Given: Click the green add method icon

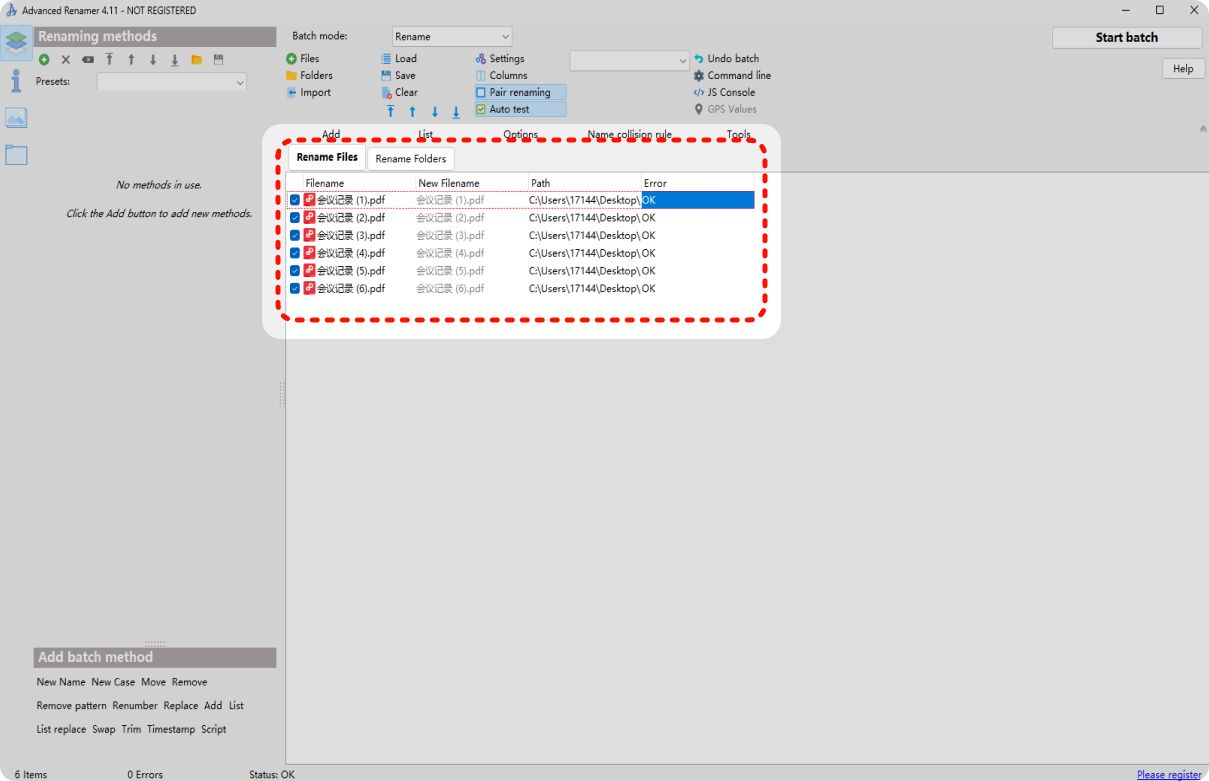Looking at the screenshot, I should coord(44,60).
